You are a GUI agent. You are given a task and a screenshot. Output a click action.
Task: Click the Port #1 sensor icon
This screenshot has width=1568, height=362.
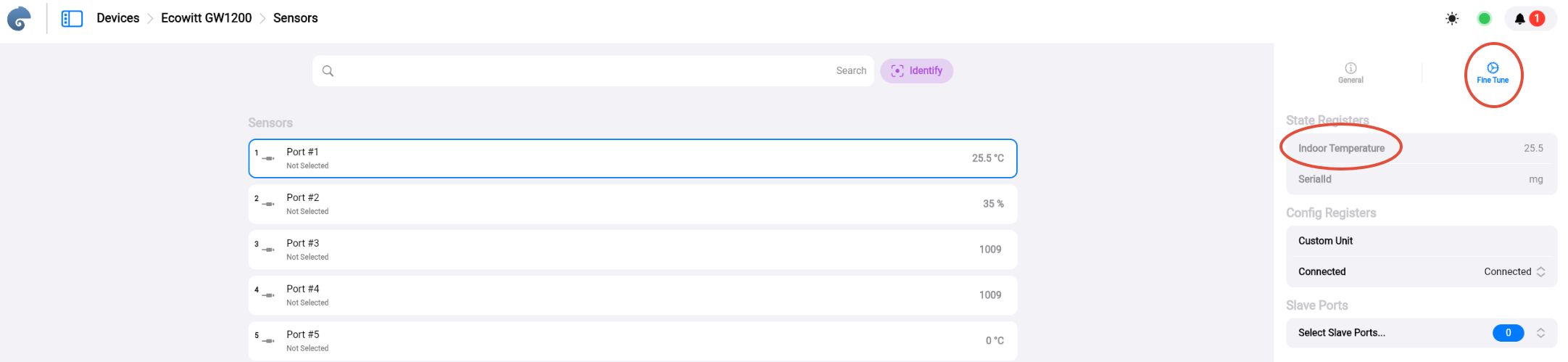pos(268,158)
